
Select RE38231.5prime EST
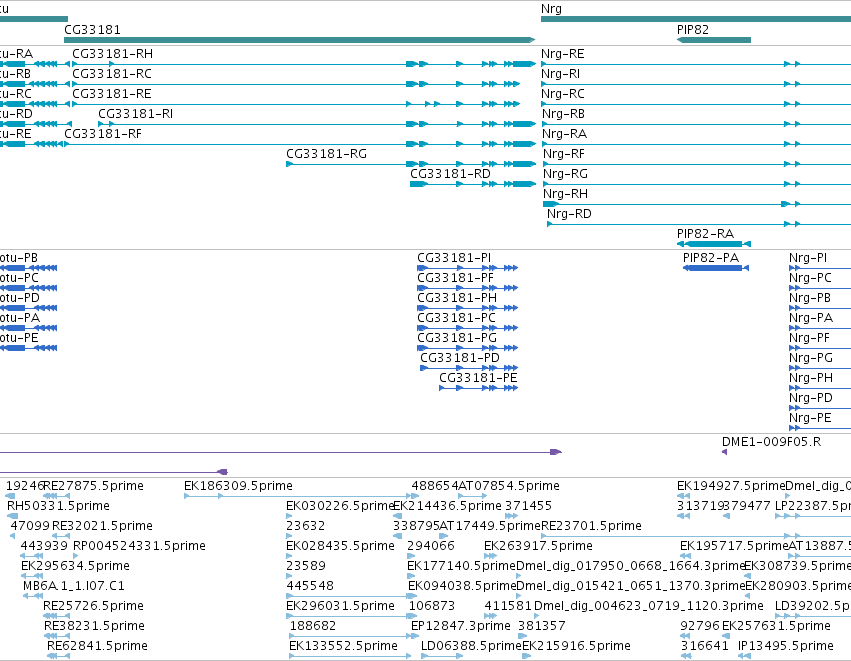[57, 637]
